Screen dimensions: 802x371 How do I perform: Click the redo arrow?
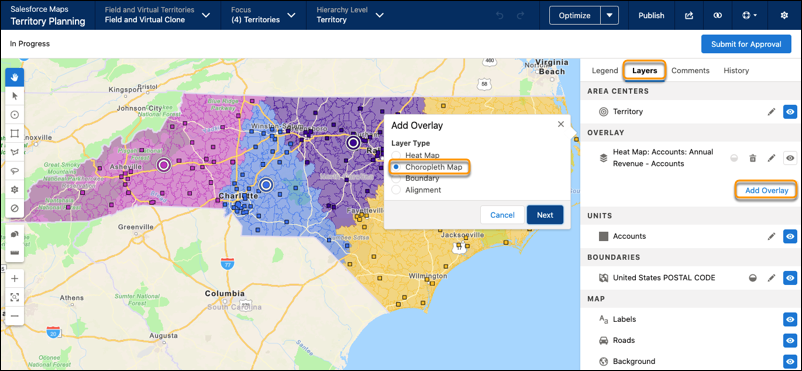click(x=521, y=15)
